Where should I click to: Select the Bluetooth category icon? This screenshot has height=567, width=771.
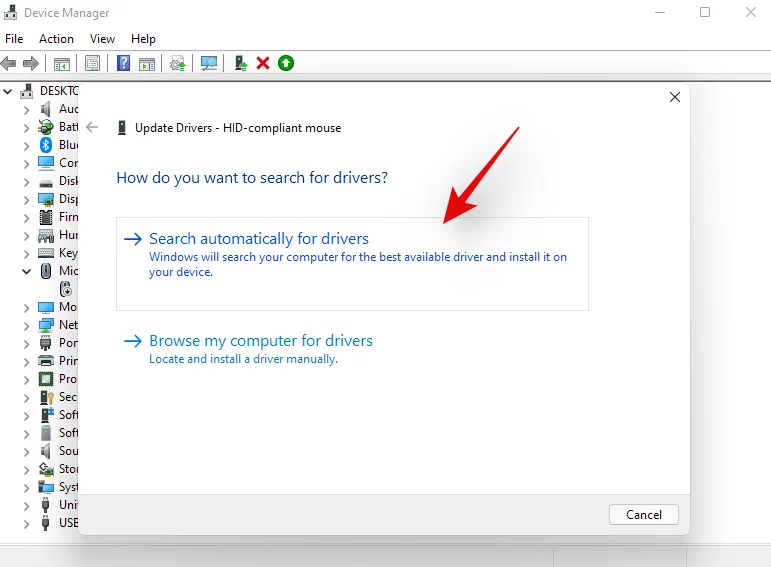(x=46, y=145)
